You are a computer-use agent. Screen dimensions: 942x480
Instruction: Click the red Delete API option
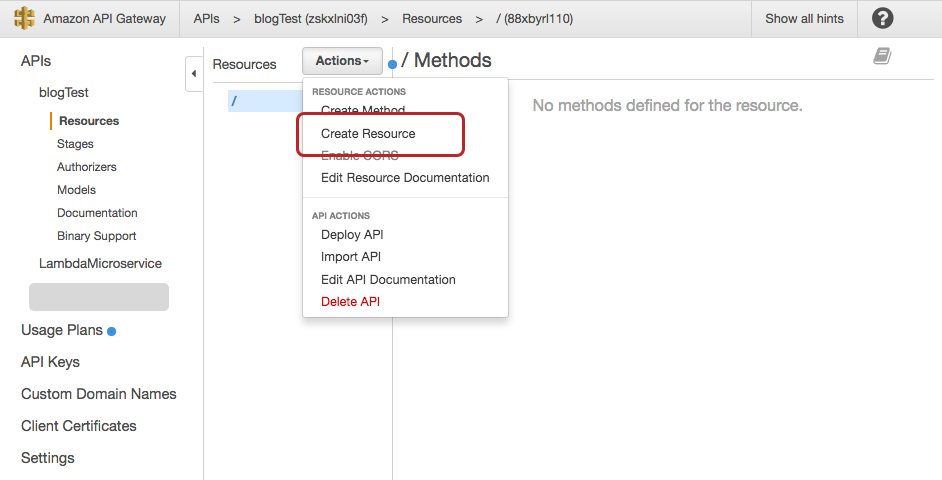click(x=350, y=302)
